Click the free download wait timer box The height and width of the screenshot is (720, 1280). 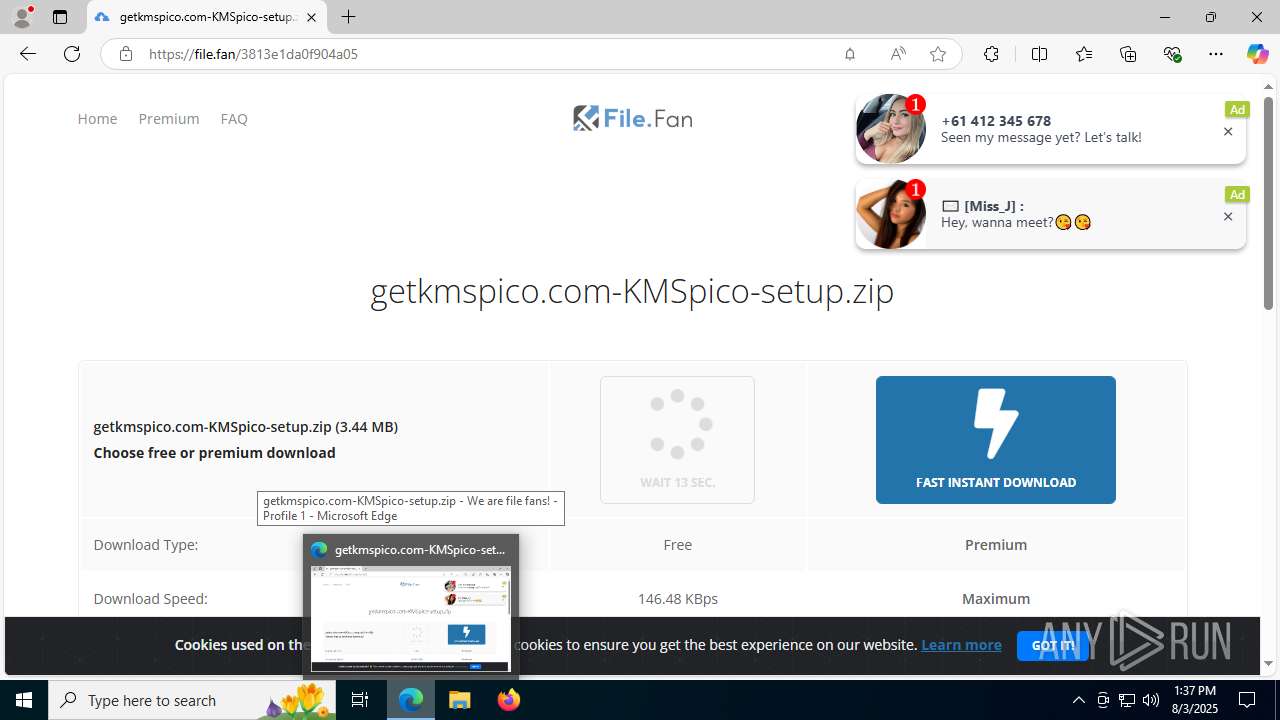tap(677, 440)
